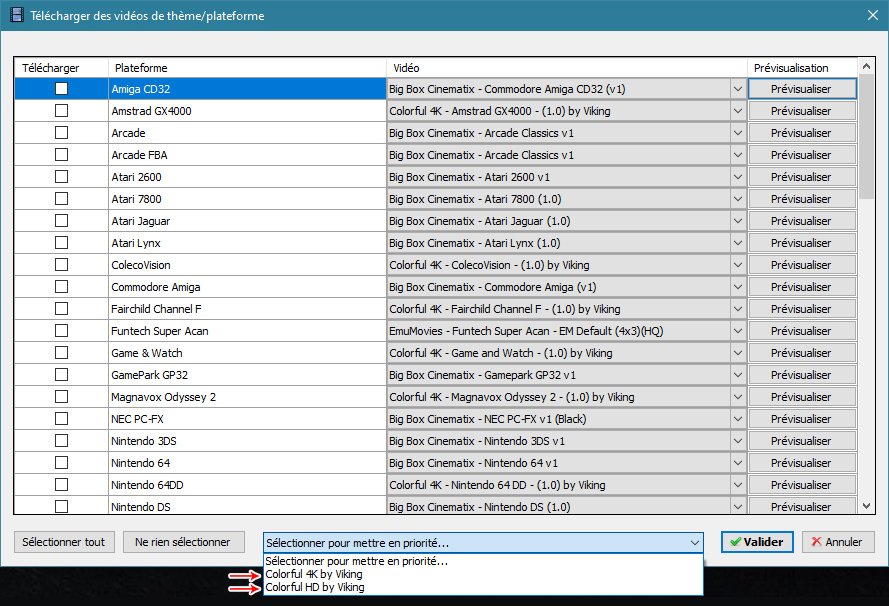Select the Funtech Super Acan platform cell

(x=247, y=331)
